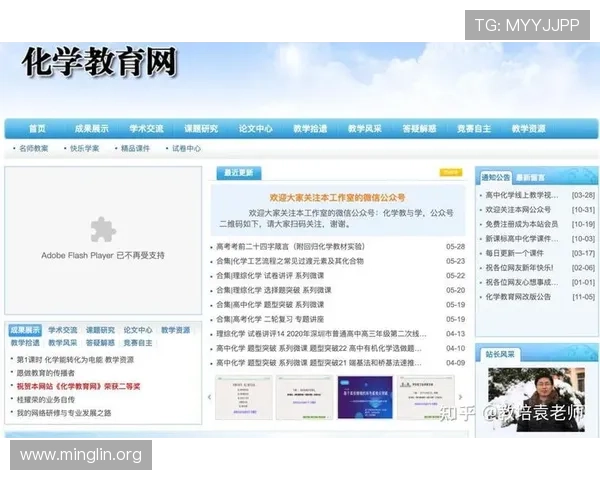Open 竞赛自主 in the top blue navigation bar
Viewport: 600px width, 480px height.
(474, 129)
